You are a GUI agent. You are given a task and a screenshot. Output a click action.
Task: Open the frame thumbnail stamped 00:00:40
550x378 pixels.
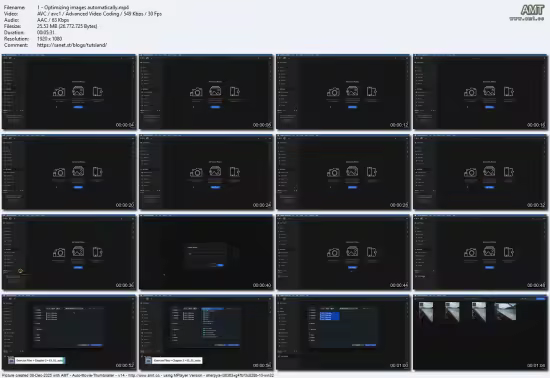coord(206,252)
